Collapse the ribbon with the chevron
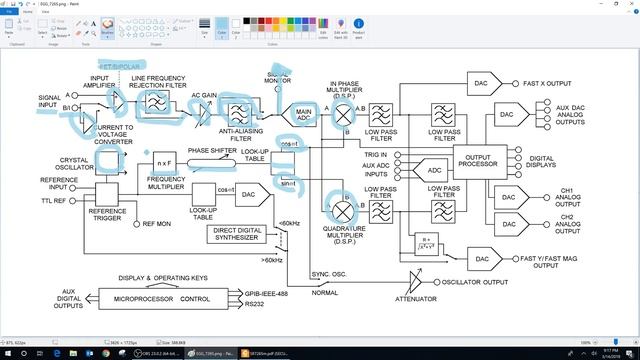This screenshot has height=360, width=640. point(629,11)
